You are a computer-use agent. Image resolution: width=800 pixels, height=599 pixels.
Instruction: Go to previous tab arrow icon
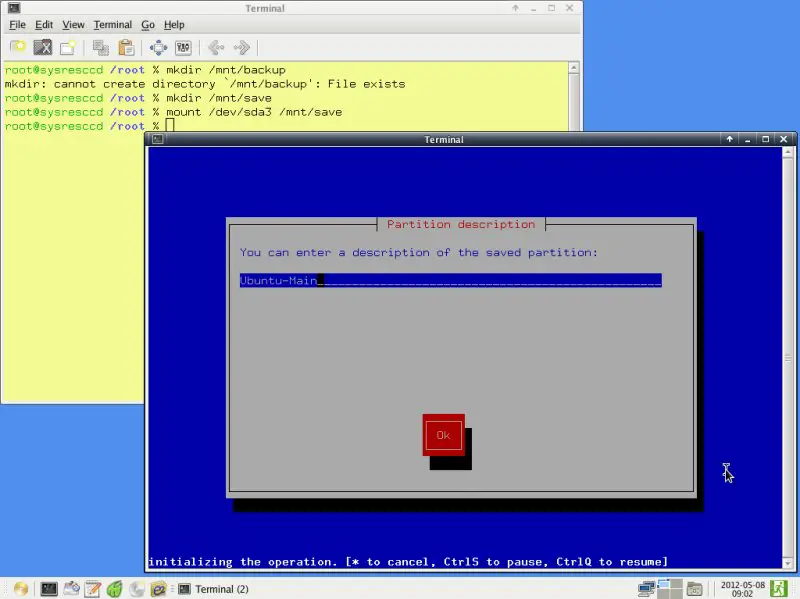[216, 47]
